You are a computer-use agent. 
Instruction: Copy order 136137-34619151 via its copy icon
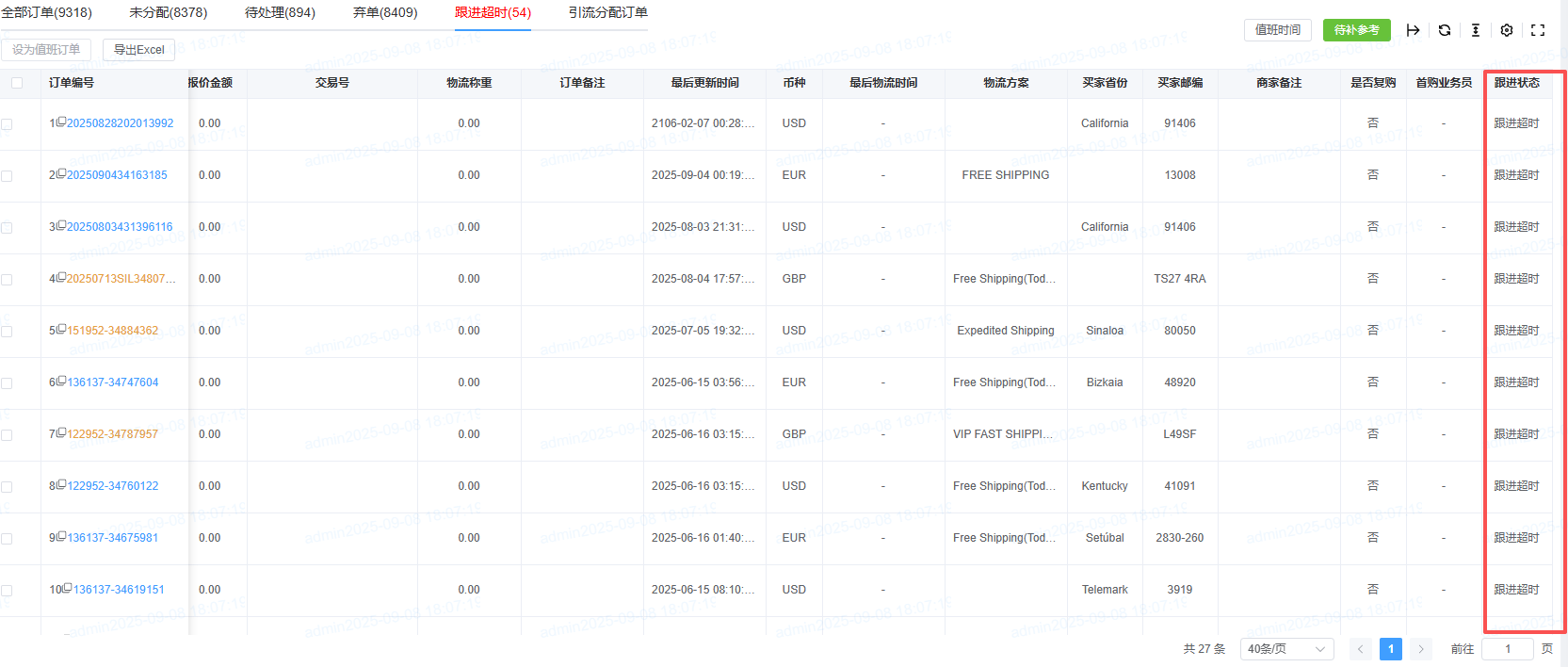[68, 588]
